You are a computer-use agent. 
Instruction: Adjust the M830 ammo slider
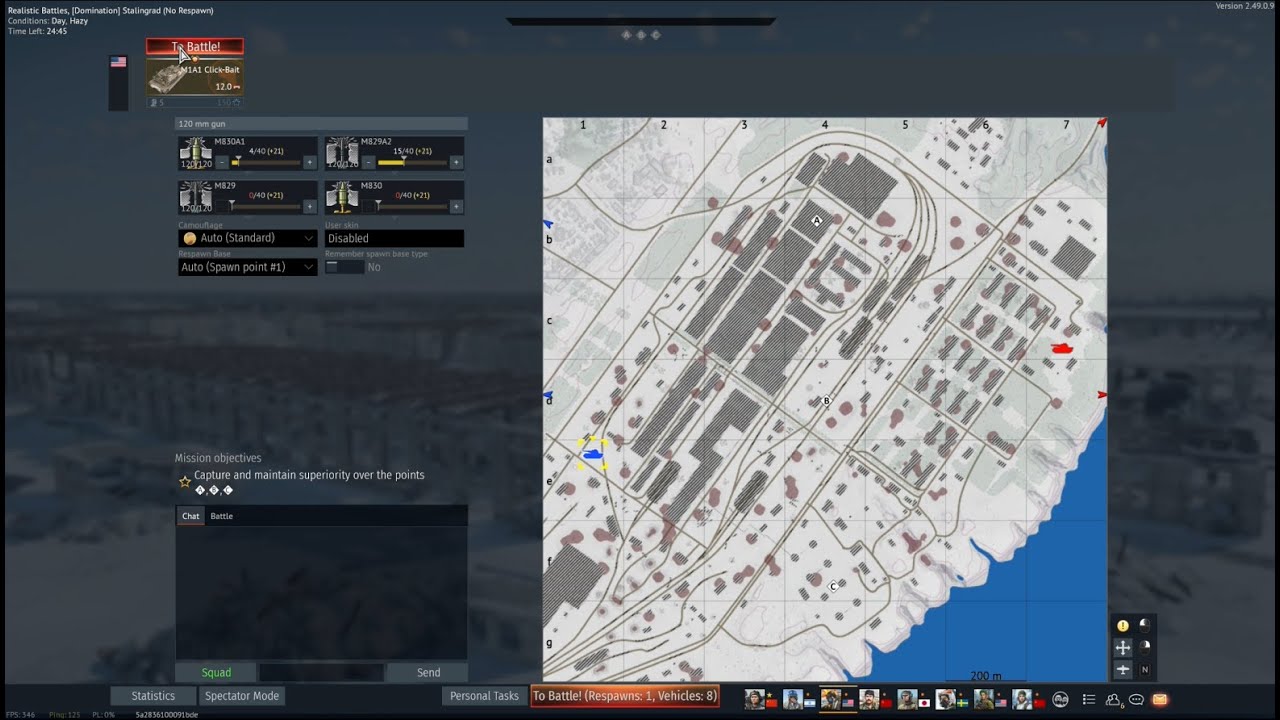[x=412, y=205]
